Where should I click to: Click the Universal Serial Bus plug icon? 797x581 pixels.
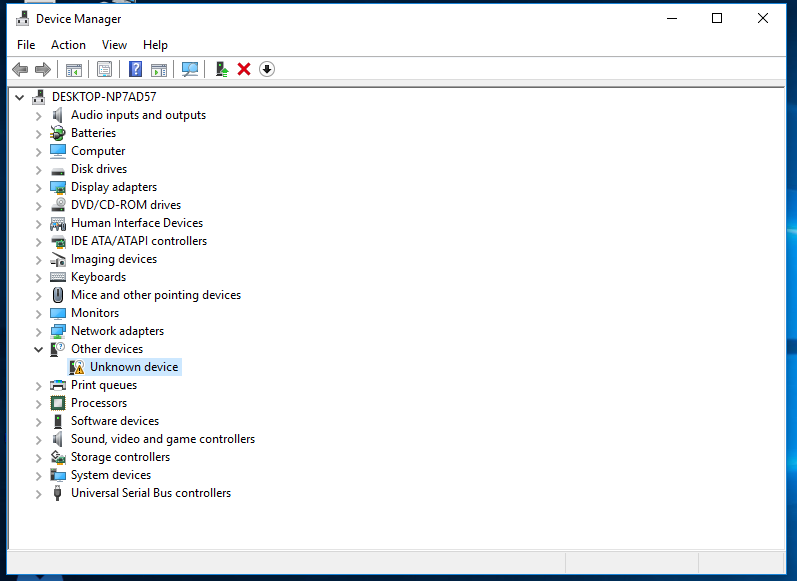pyautogui.click(x=57, y=493)
